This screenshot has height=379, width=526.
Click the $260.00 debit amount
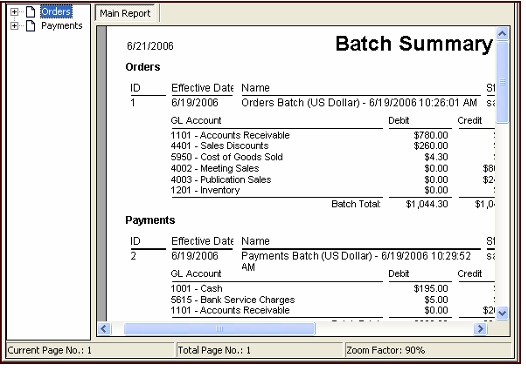431,146
